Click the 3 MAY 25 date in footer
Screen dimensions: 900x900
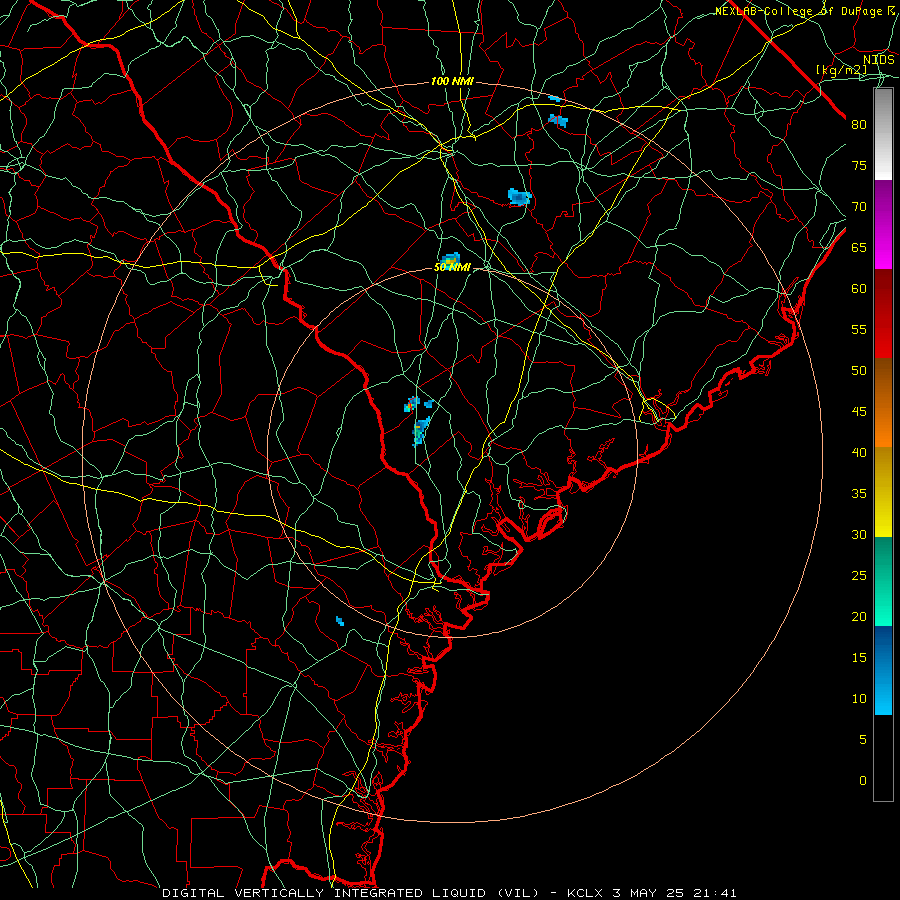tap(648, 893)
